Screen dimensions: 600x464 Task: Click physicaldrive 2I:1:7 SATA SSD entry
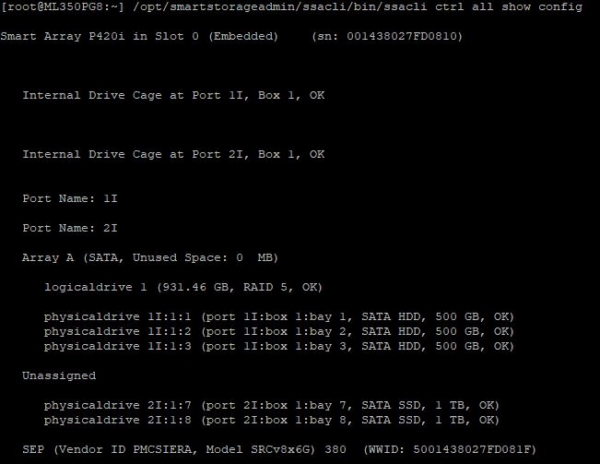[x=271, y=405]
